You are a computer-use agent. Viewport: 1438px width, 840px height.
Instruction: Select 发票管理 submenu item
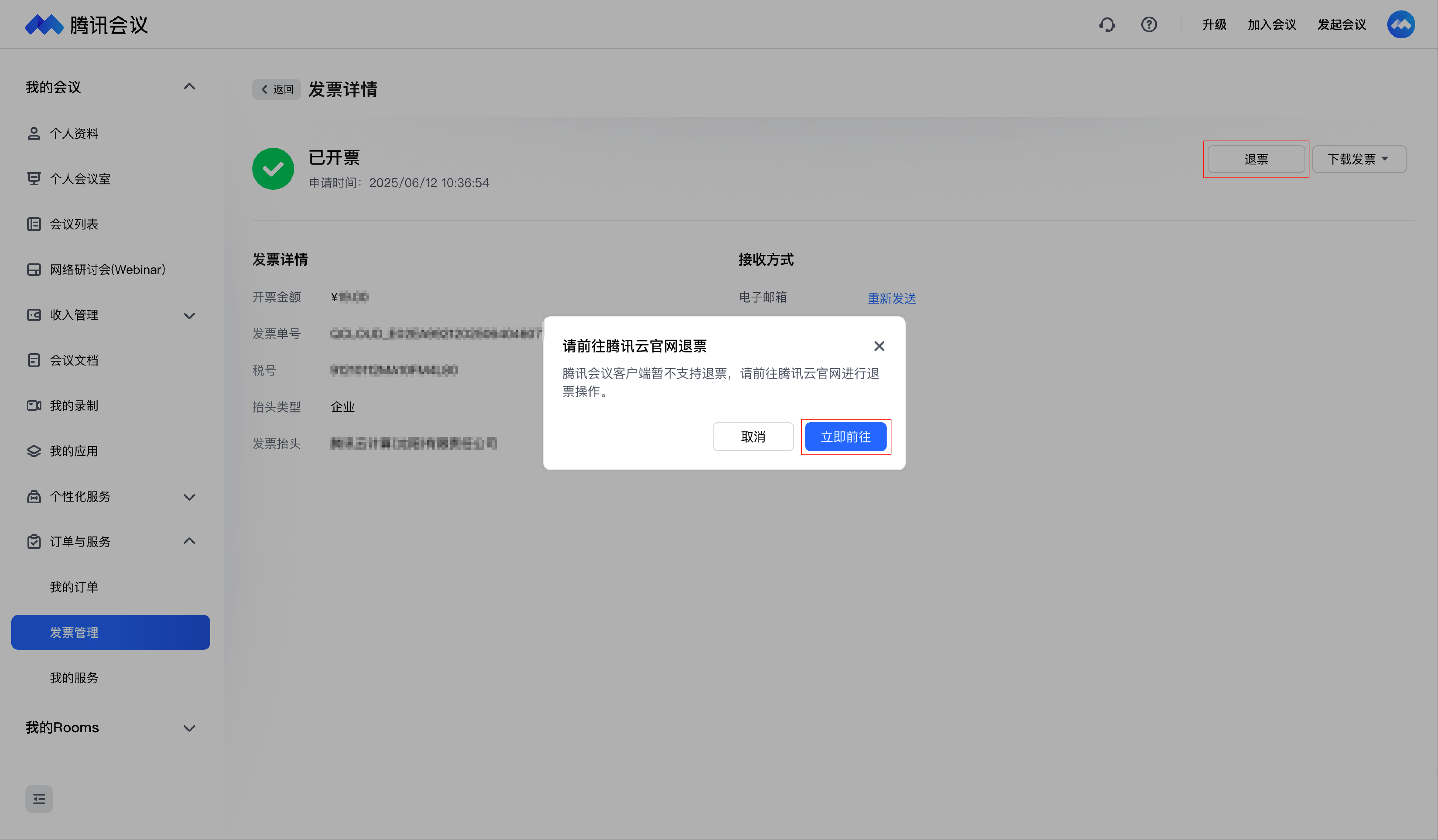point(111,632)
